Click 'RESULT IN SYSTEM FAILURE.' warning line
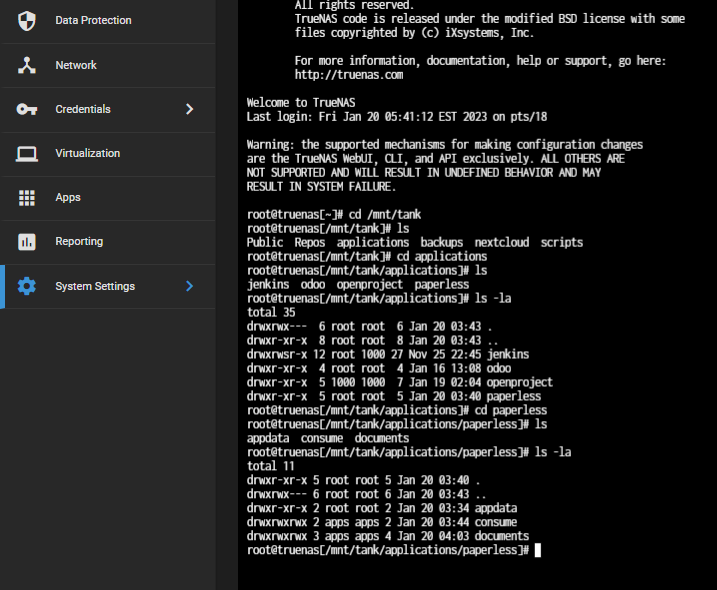Viewport: 717px width, 590px height. click(x=321, y=187)
